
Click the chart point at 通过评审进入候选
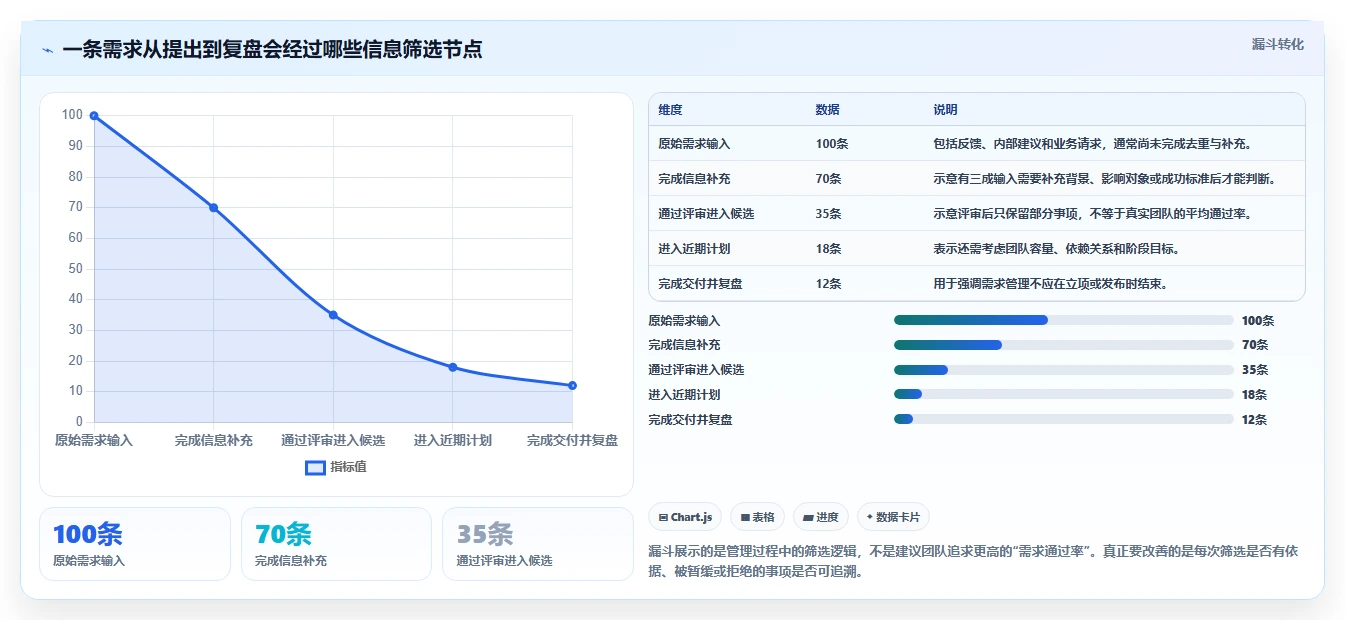[x=333, y=315]
